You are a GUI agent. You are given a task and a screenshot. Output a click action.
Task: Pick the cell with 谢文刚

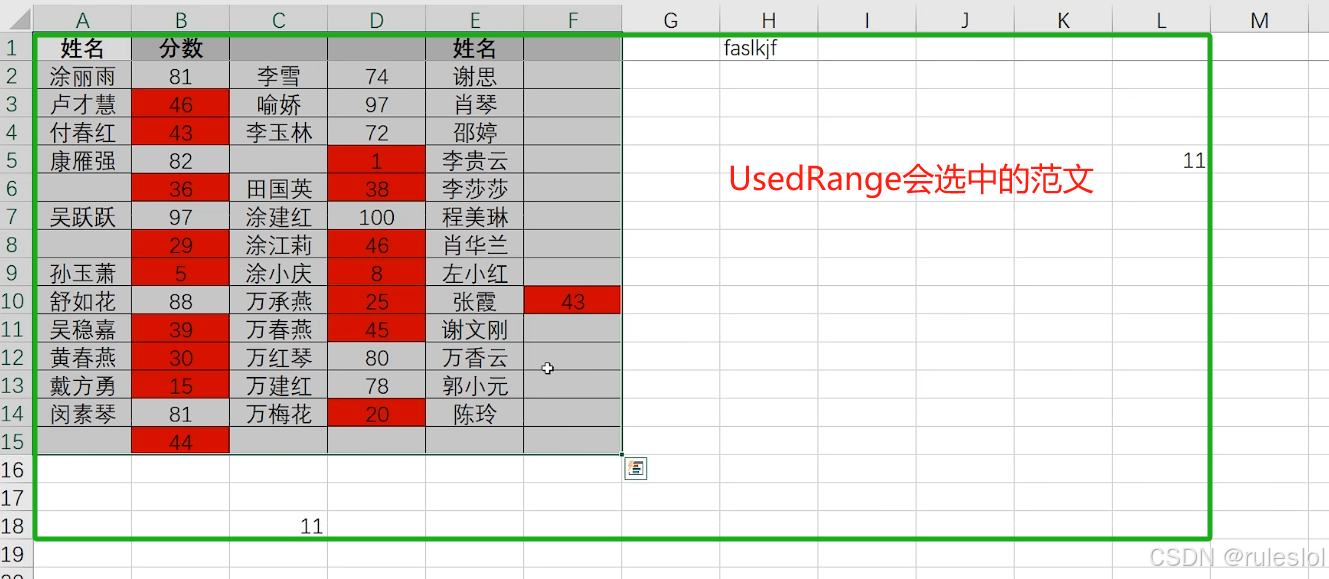coord(475,329)
